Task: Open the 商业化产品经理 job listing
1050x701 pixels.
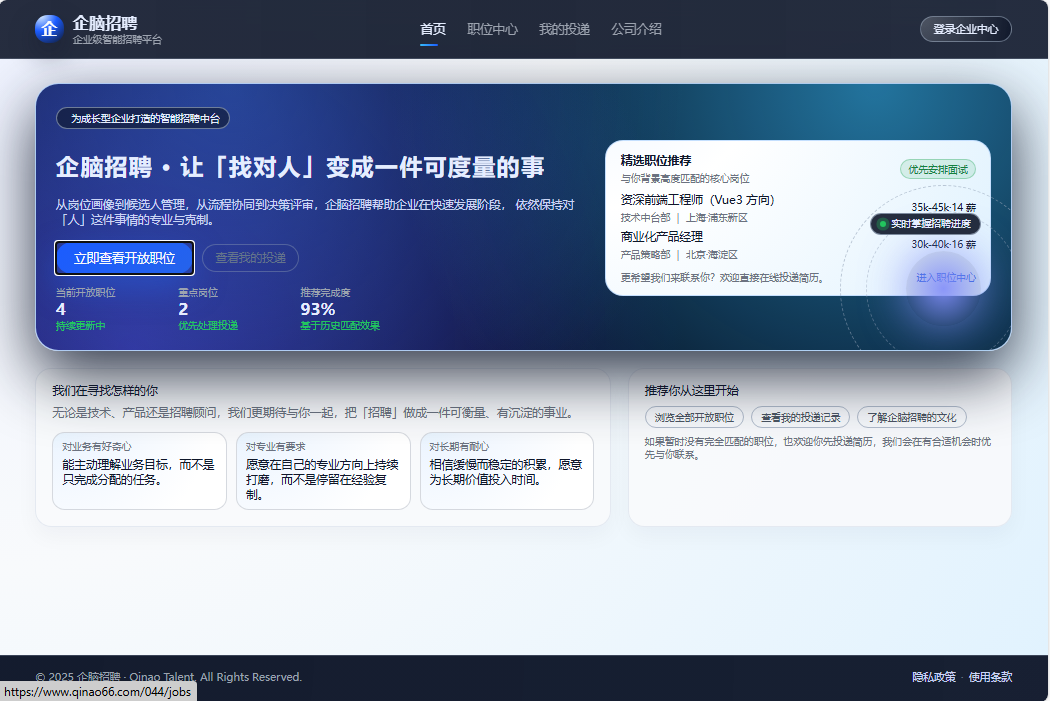Action: (x=662, y=237)
